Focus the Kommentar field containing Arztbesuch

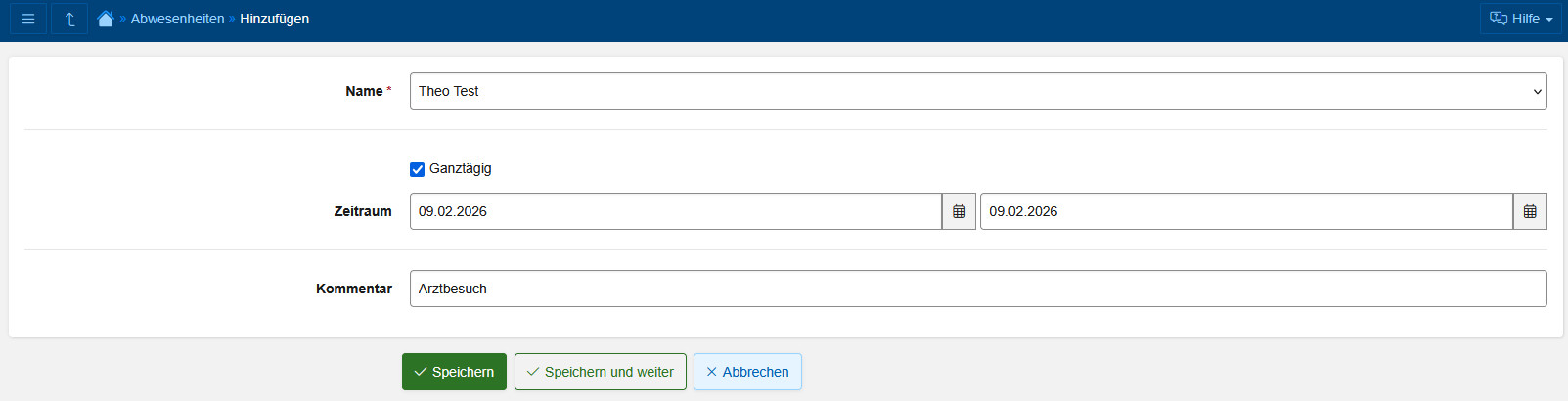click(978, 289)
